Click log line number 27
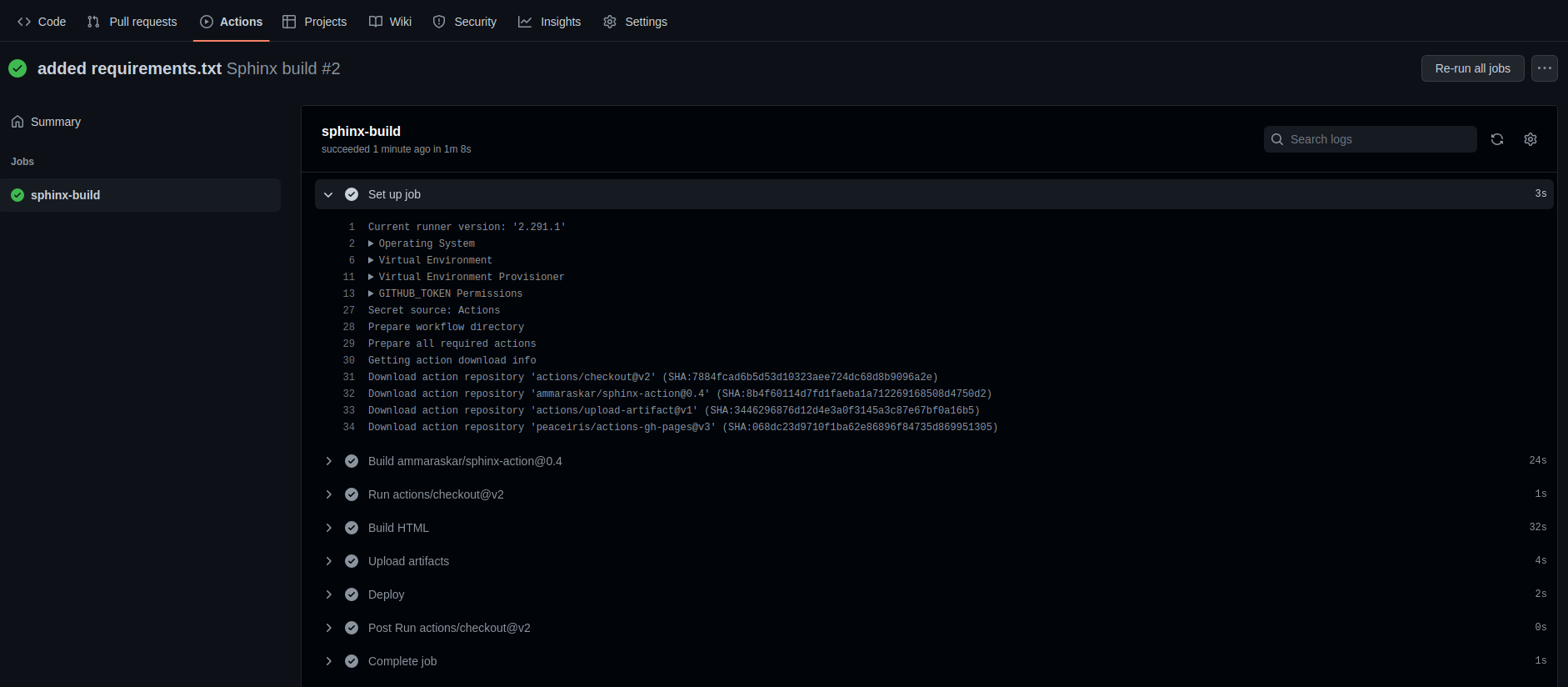The image size is (1568, 687). point(349,310)
